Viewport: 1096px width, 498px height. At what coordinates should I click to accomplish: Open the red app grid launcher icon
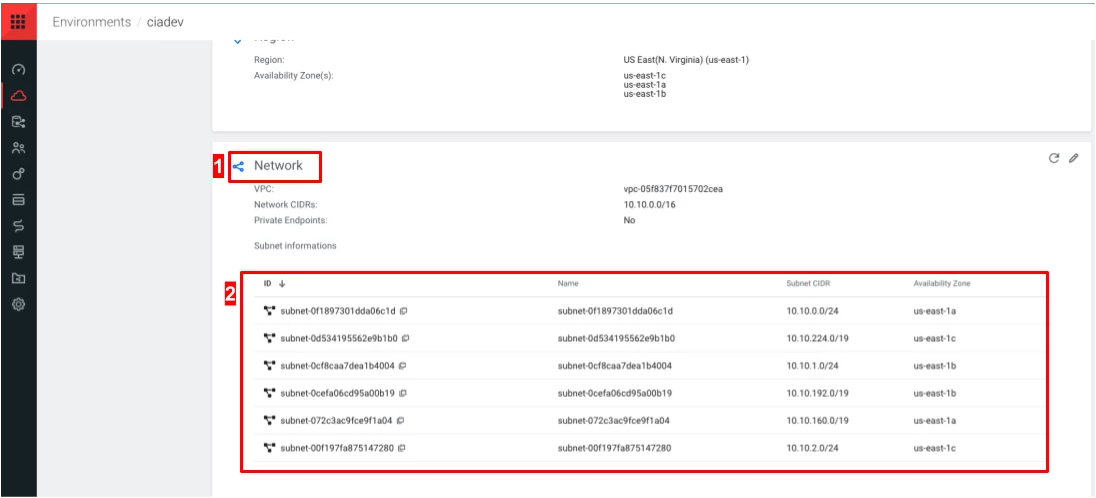(x=18, y=21)
